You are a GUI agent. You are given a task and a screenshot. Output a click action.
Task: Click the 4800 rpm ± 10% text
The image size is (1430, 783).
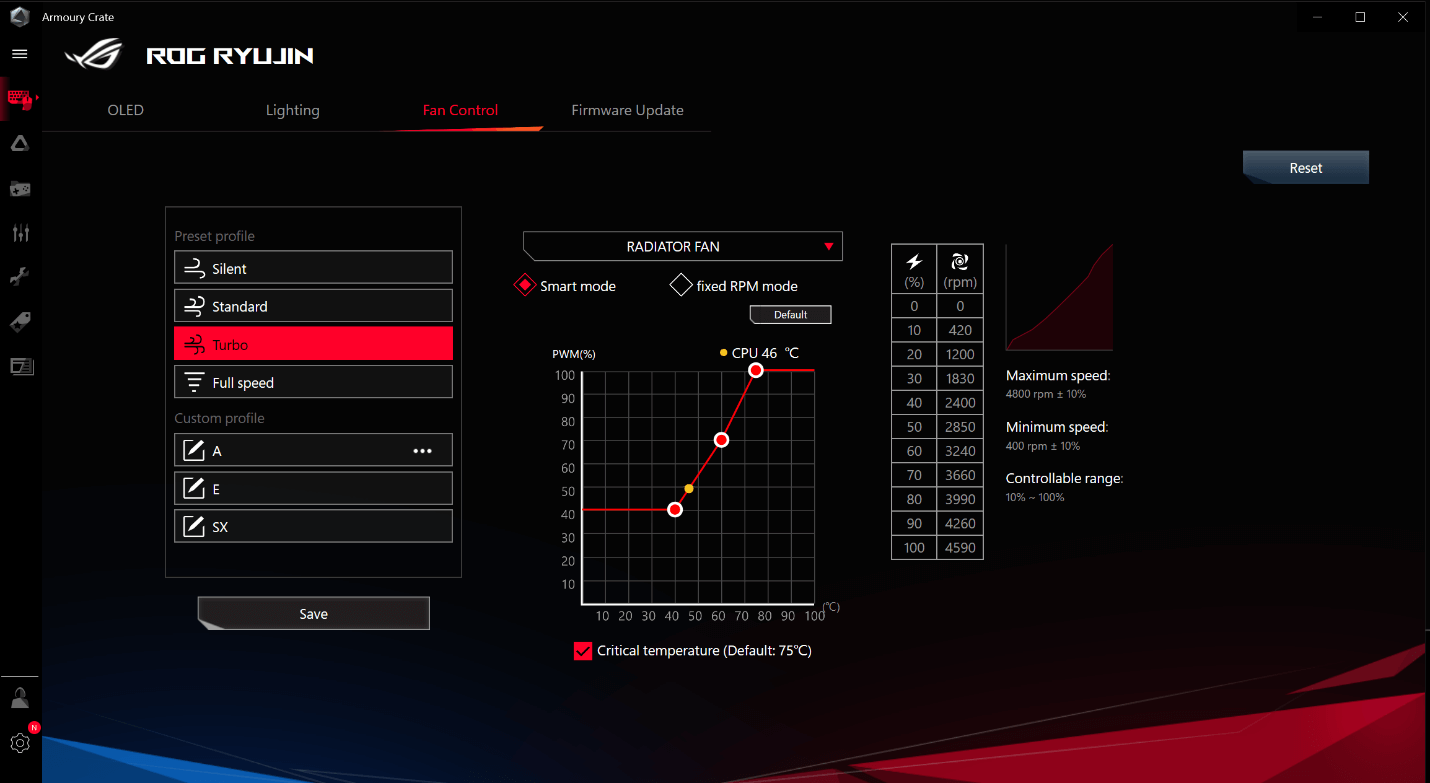click(x=1046, y=395)
